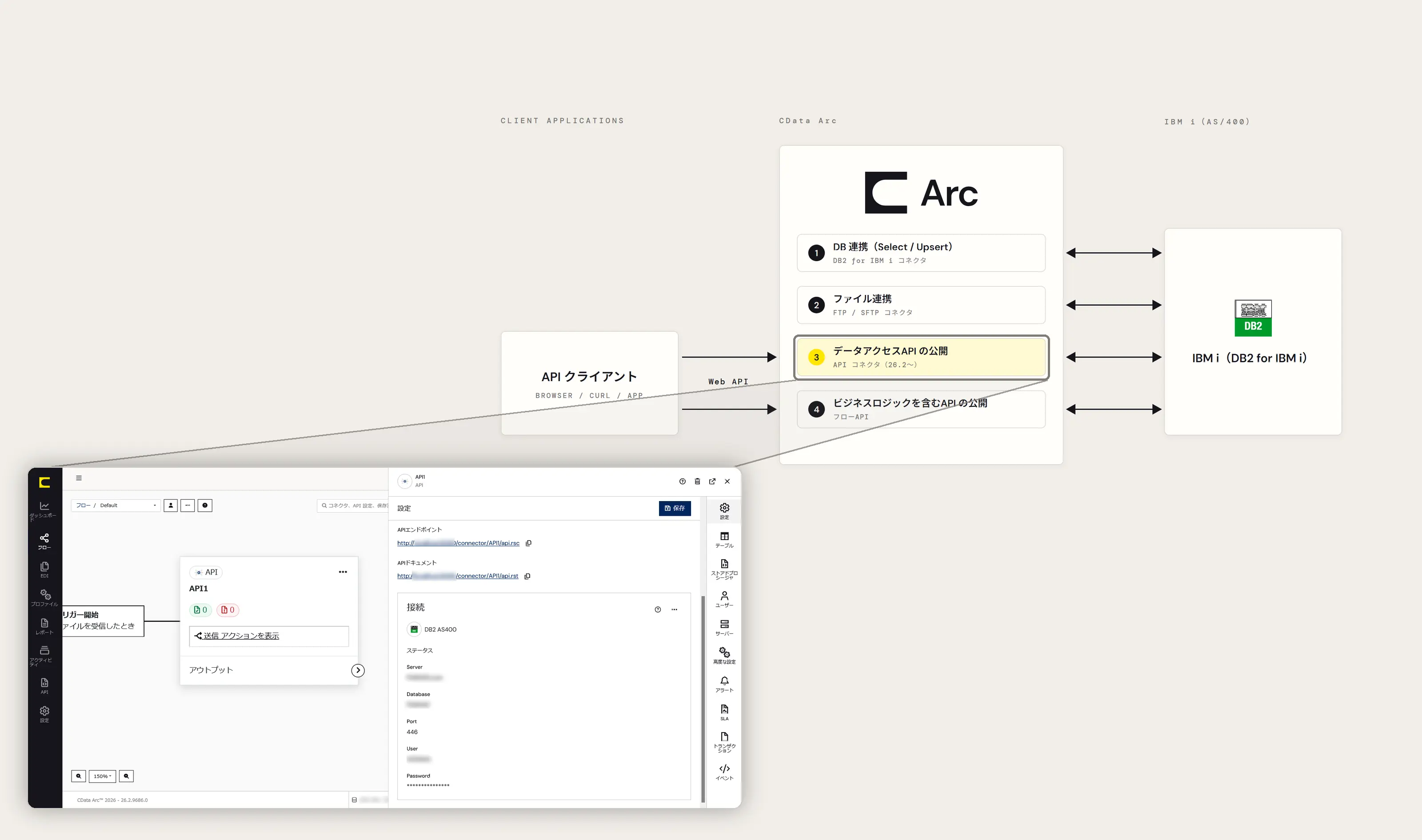Click the help icon in 接続 section
1422x840 pixels.
click(658, 609)
